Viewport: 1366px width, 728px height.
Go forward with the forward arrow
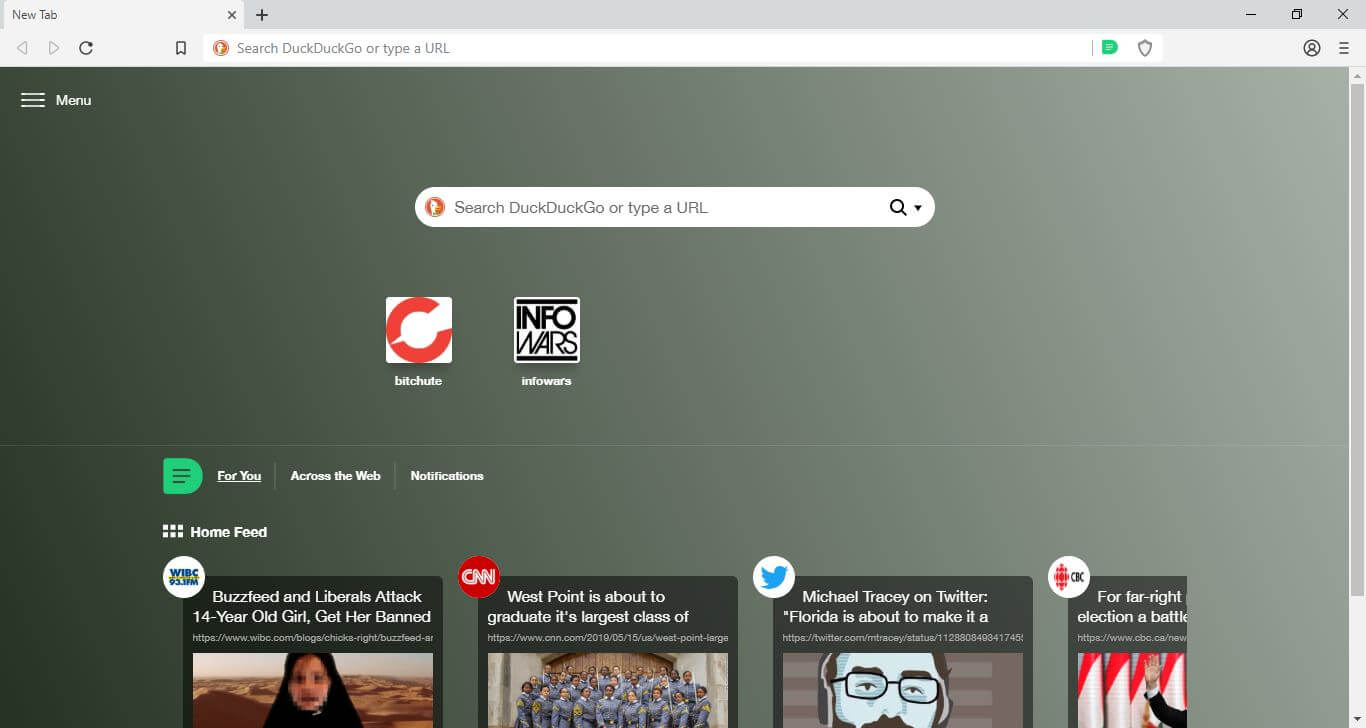[x=54, y=48]
